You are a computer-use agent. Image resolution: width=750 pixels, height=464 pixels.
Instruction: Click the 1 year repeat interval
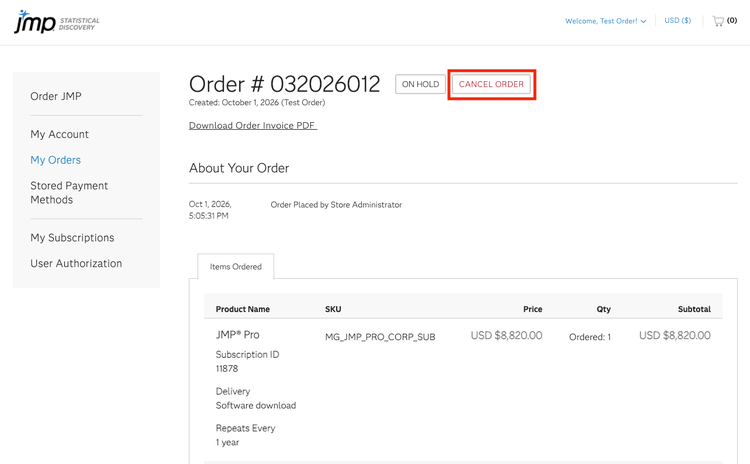[x=227, y=442]
